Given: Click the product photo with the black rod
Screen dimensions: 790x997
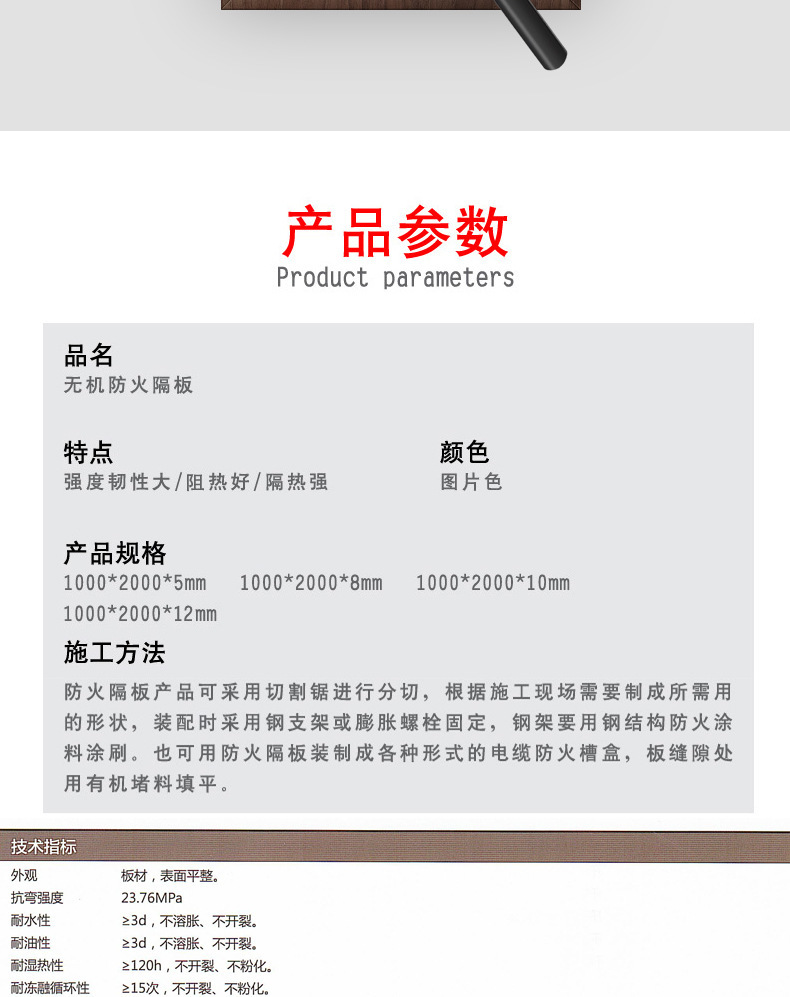Looking at the screenshot, I should click(395, 65).
